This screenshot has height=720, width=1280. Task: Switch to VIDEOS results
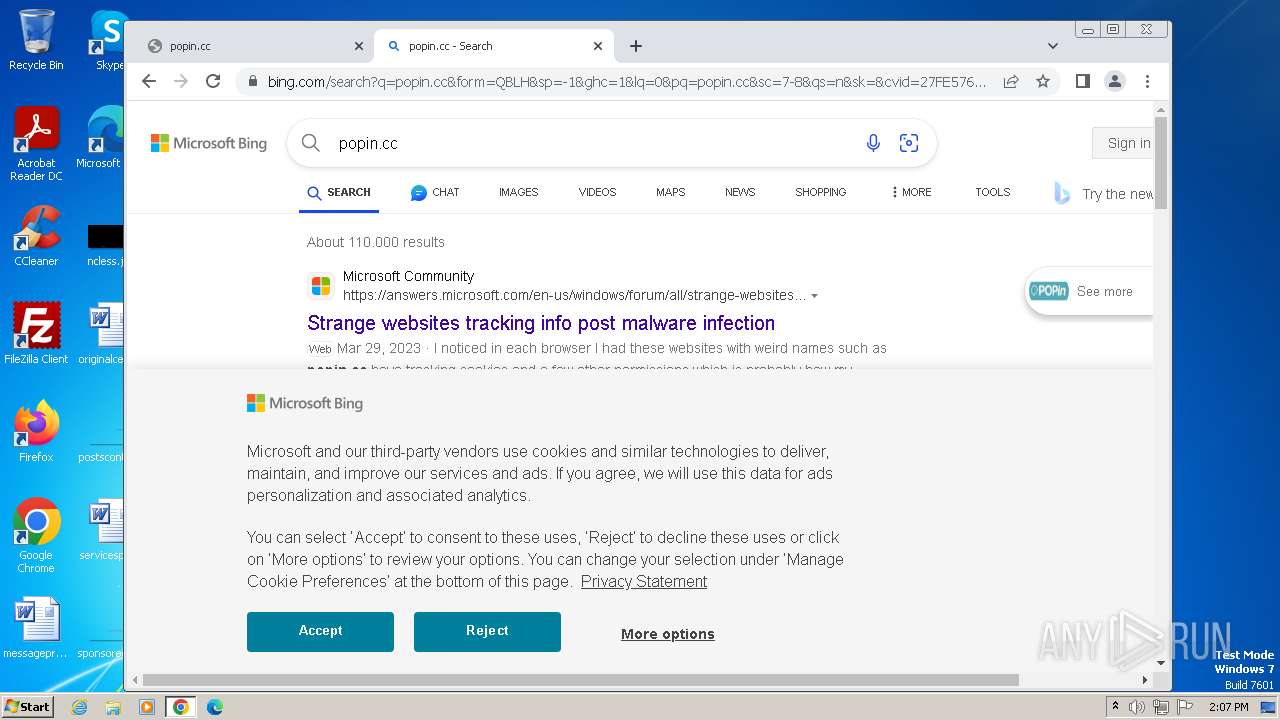coord(597,192)
